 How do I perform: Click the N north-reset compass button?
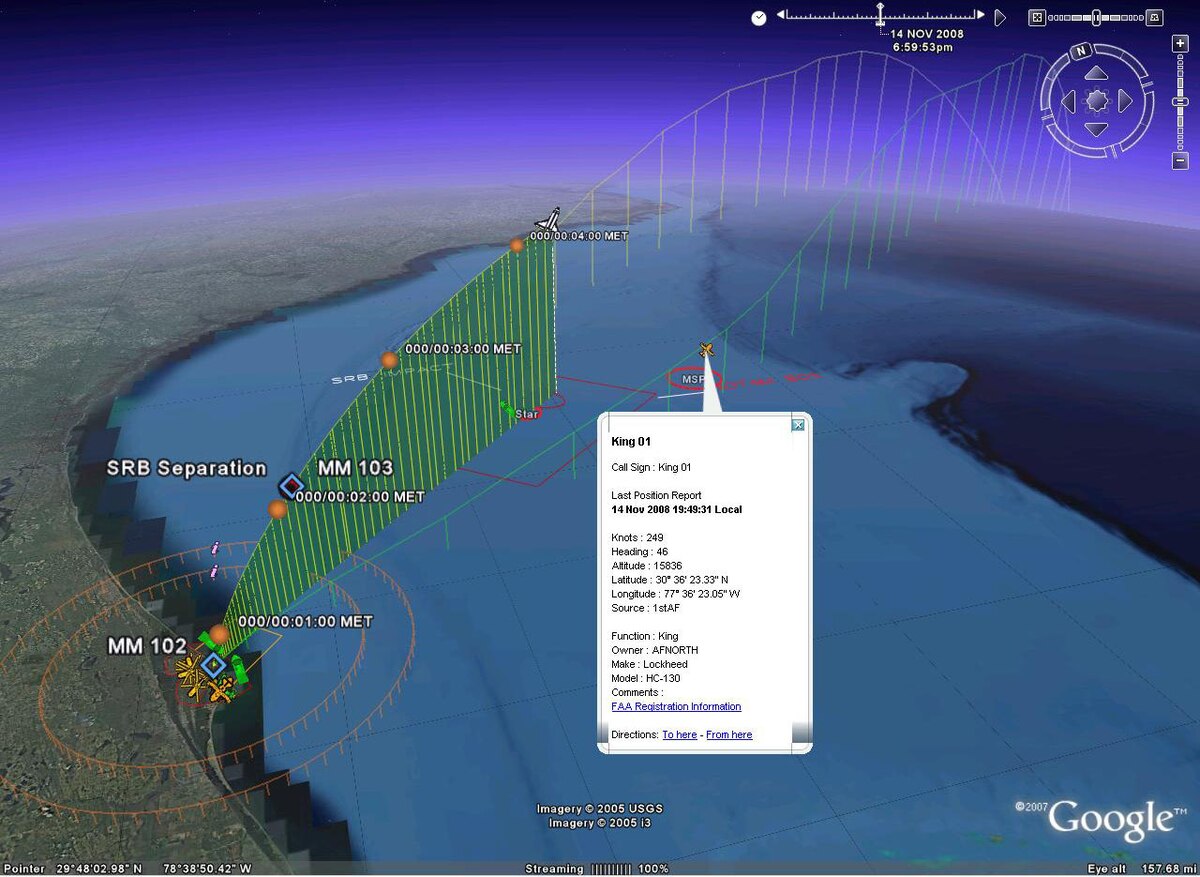[x=1080, y=51]
